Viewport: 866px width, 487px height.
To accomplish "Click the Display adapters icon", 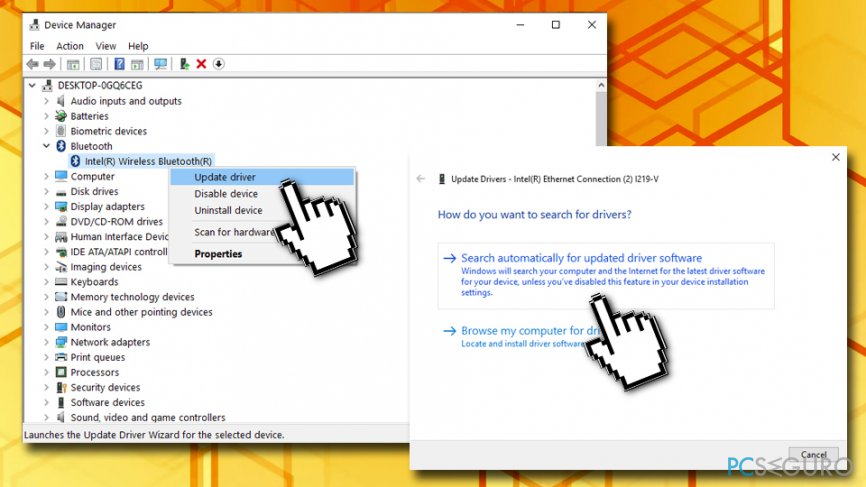I will (61, 207).
